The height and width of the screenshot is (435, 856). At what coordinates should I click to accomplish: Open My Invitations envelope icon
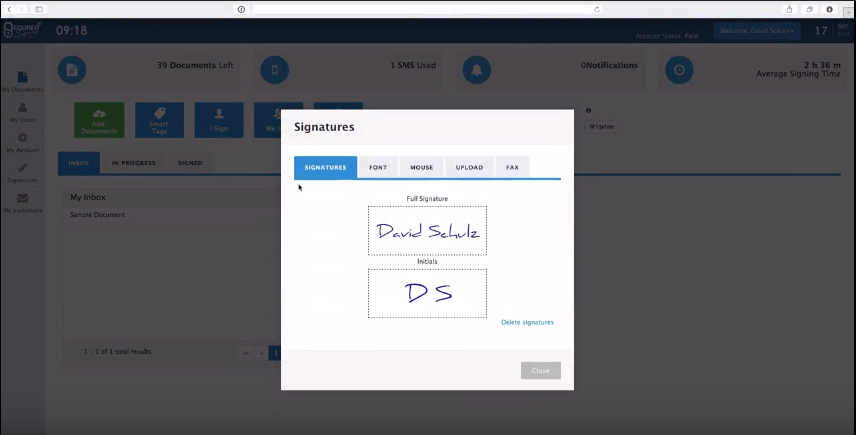(22, 198)
